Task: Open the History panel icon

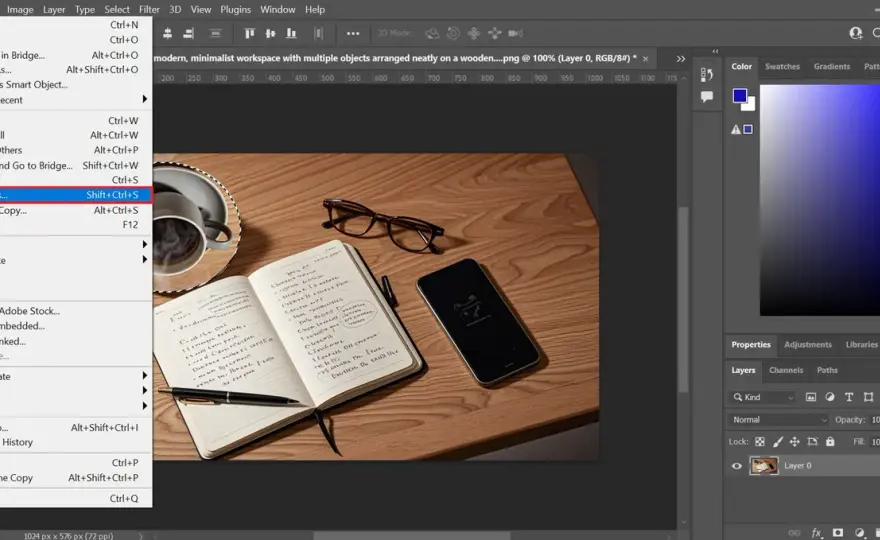Action: [707, 74]
